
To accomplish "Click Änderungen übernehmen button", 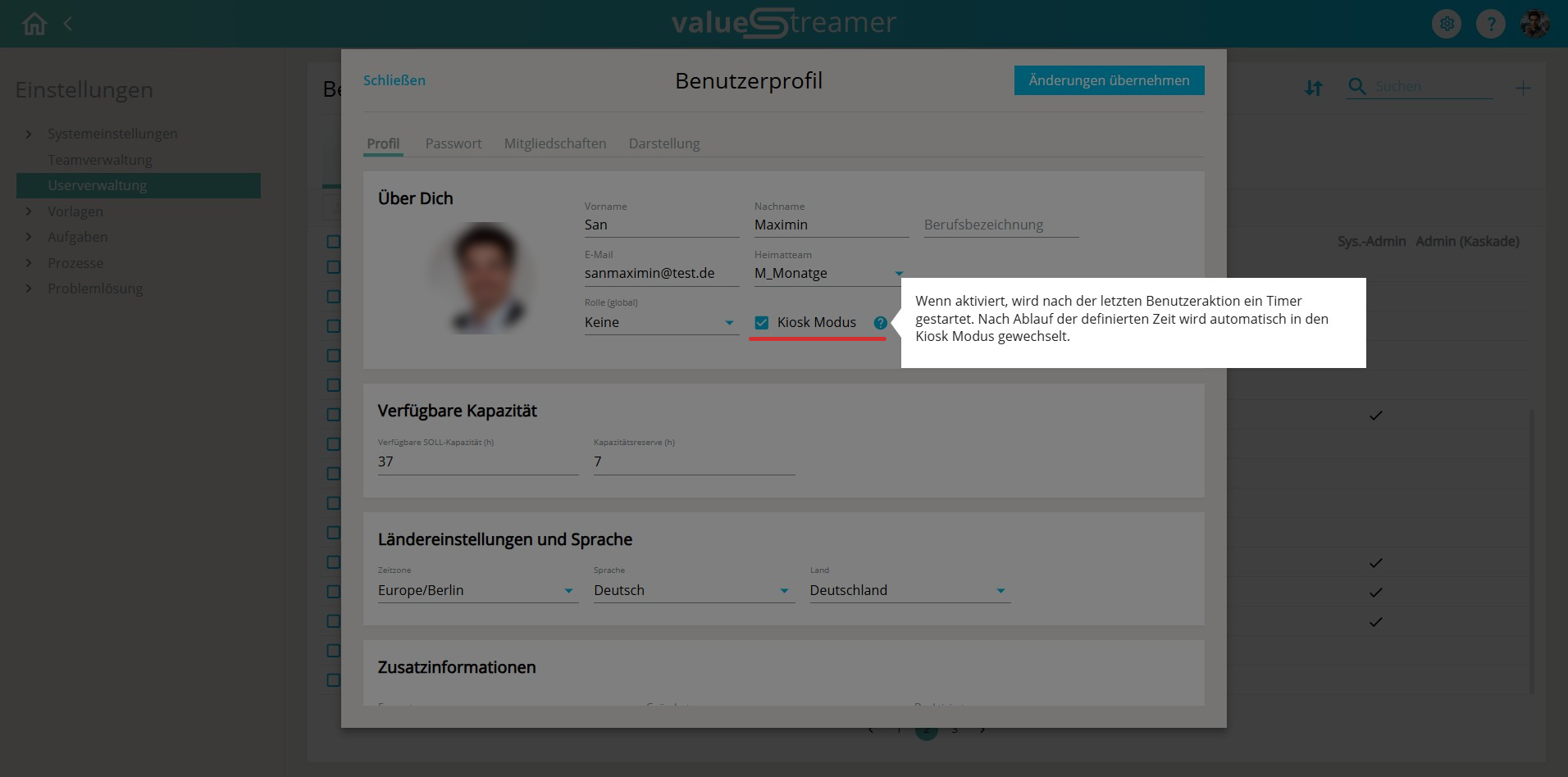I will pyautogui.click(x=1109, y=80).
